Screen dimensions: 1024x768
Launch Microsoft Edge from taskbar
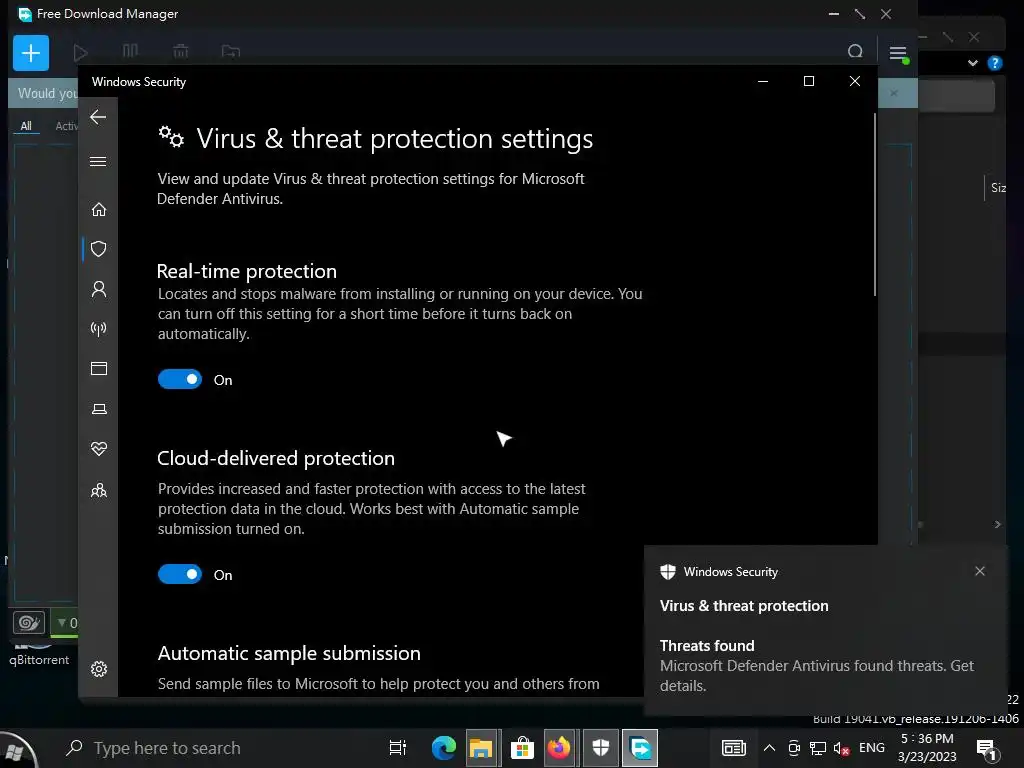click(x=443, y=748)
